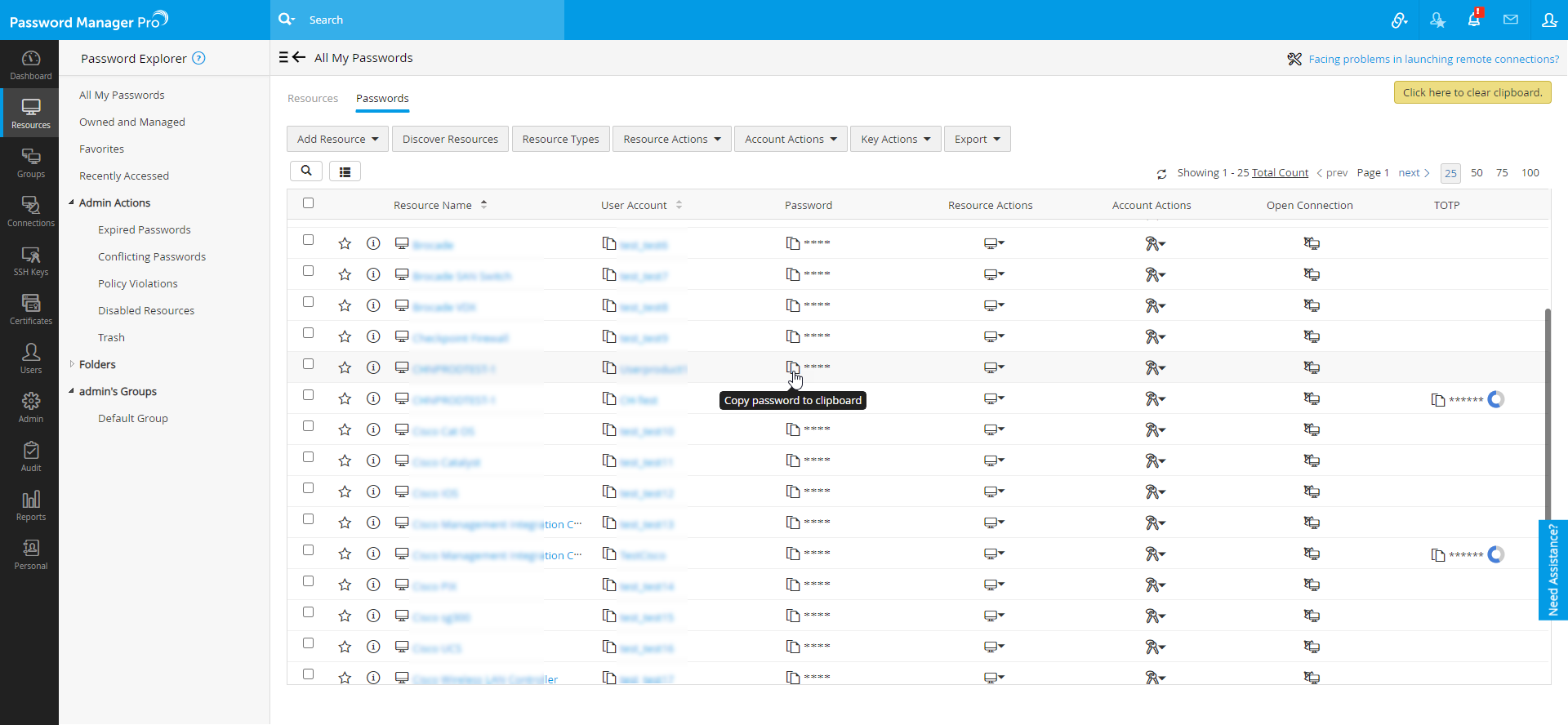Show Recently Accessed passwords

click(x=124, y=176)
